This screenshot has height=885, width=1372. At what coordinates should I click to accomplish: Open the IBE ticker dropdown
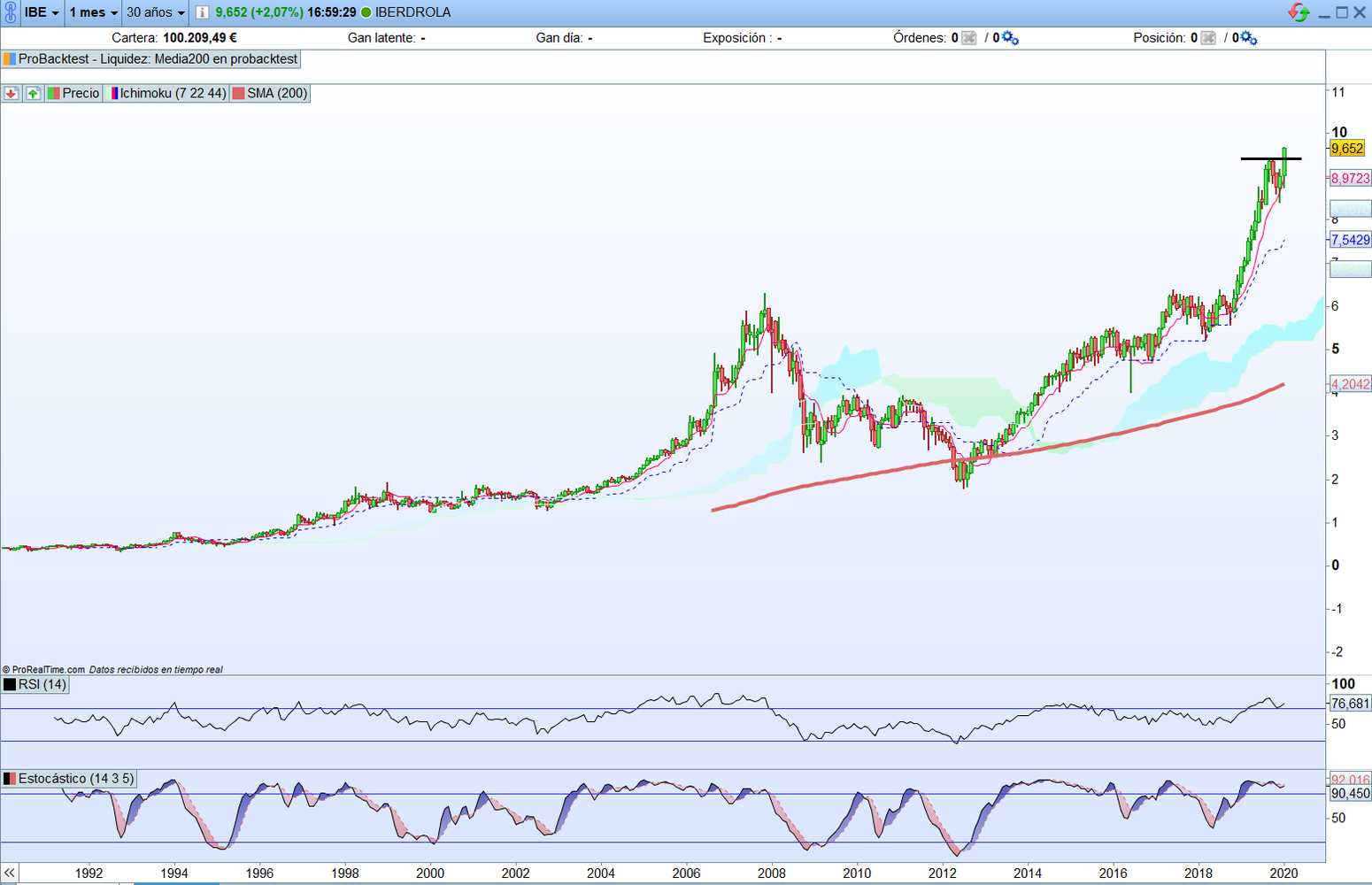tap(42, 12)
